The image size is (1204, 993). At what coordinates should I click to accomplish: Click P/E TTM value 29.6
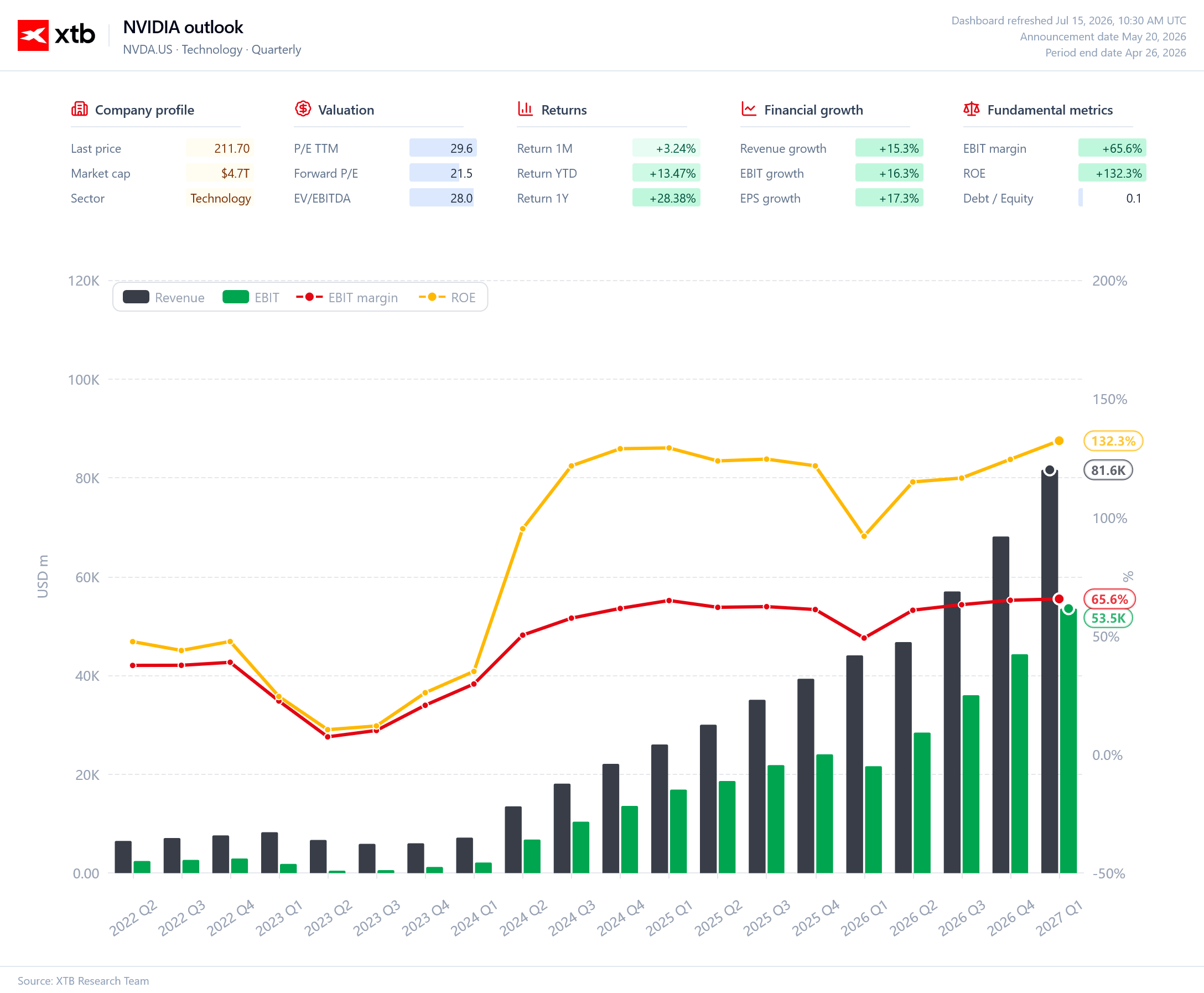443,148
